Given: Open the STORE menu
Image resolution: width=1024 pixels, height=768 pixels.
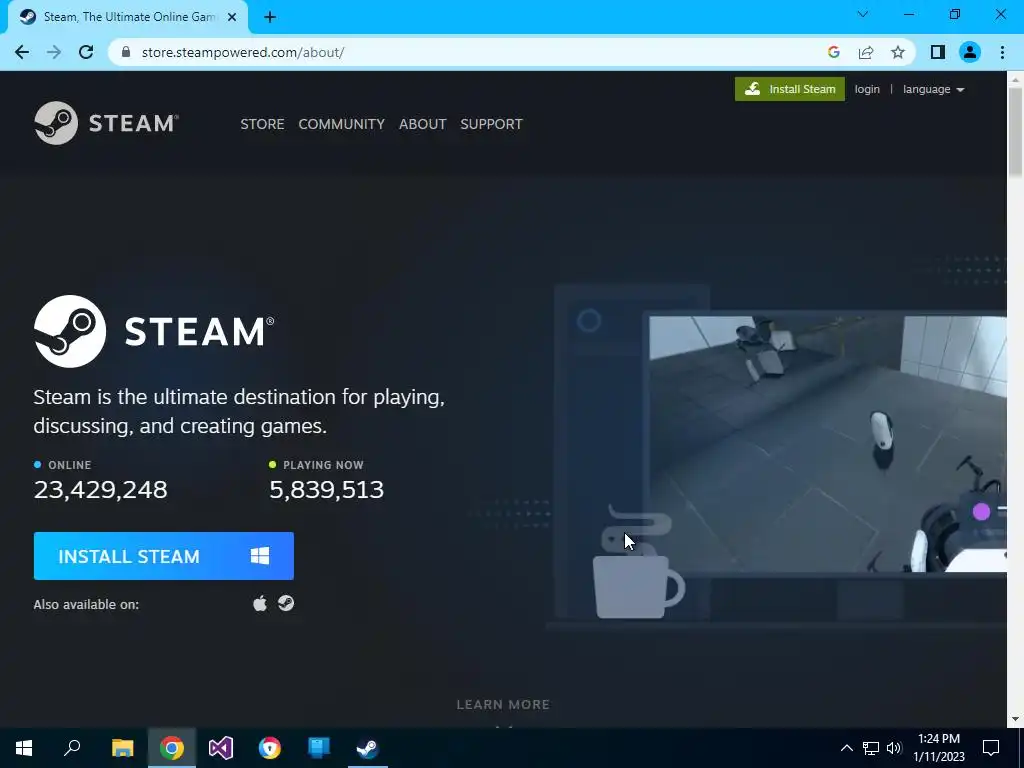Looking at the screenshot, I should pos(262,124).
